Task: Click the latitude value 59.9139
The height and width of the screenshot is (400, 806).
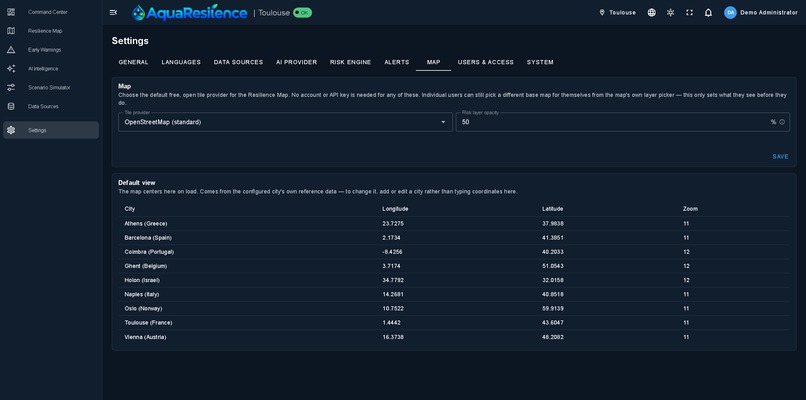Action: (x=553, y=308)
